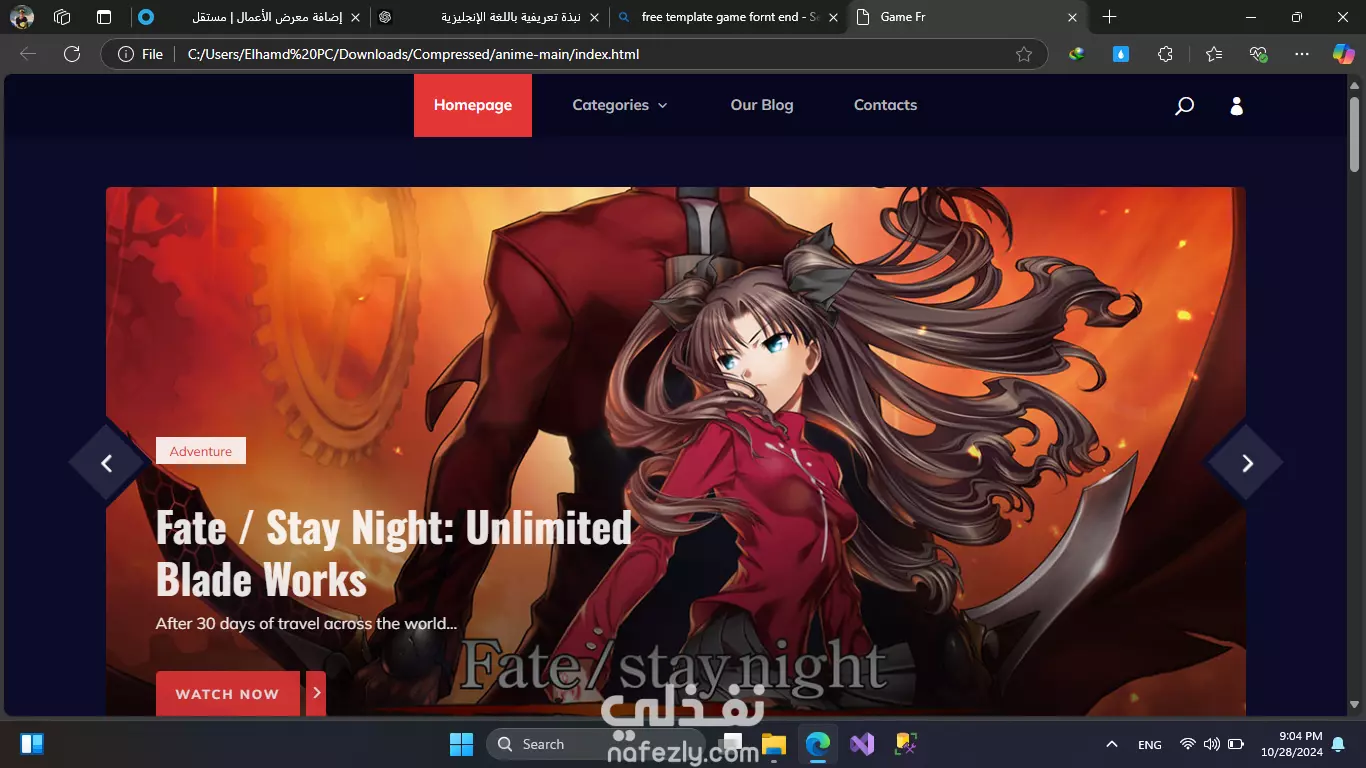Open a new browser tab

pos(1109,17)
